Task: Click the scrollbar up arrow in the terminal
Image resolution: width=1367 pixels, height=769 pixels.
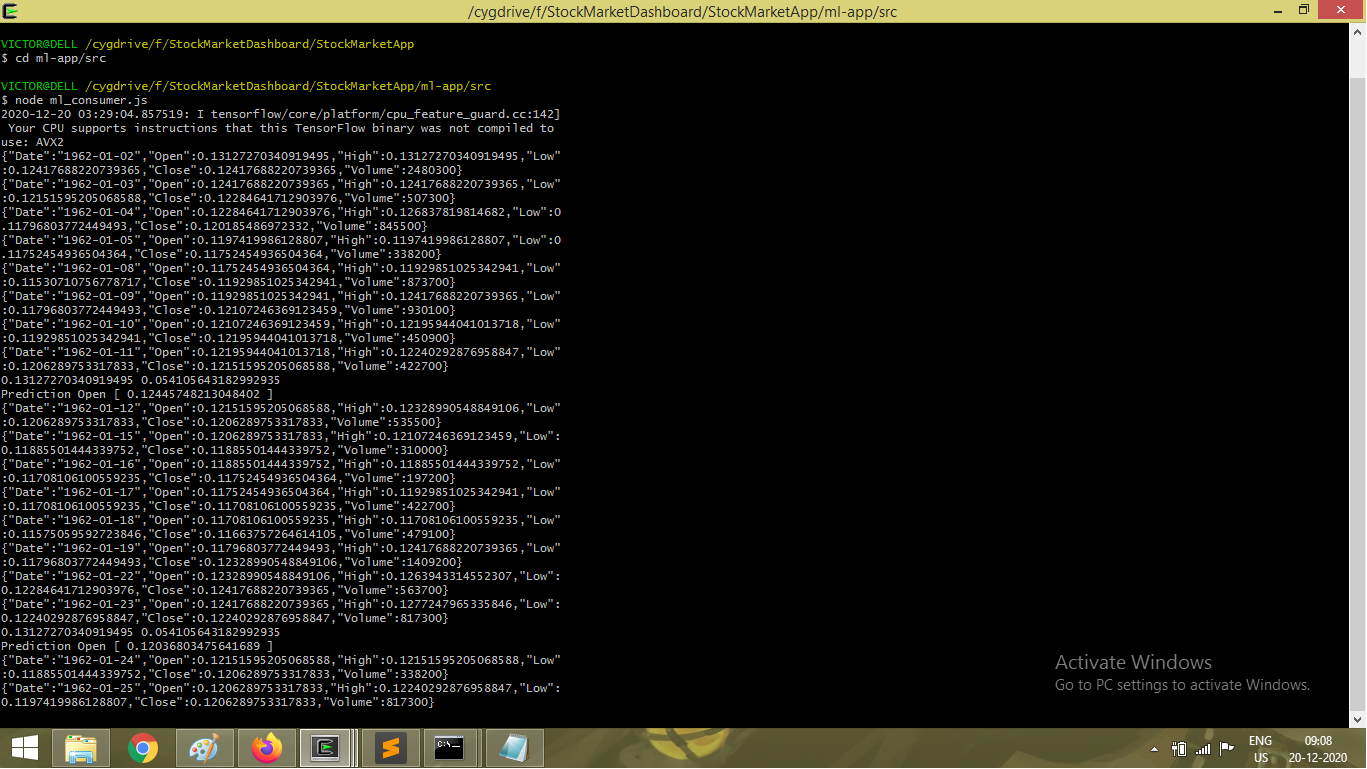Action: (1358, 32)
